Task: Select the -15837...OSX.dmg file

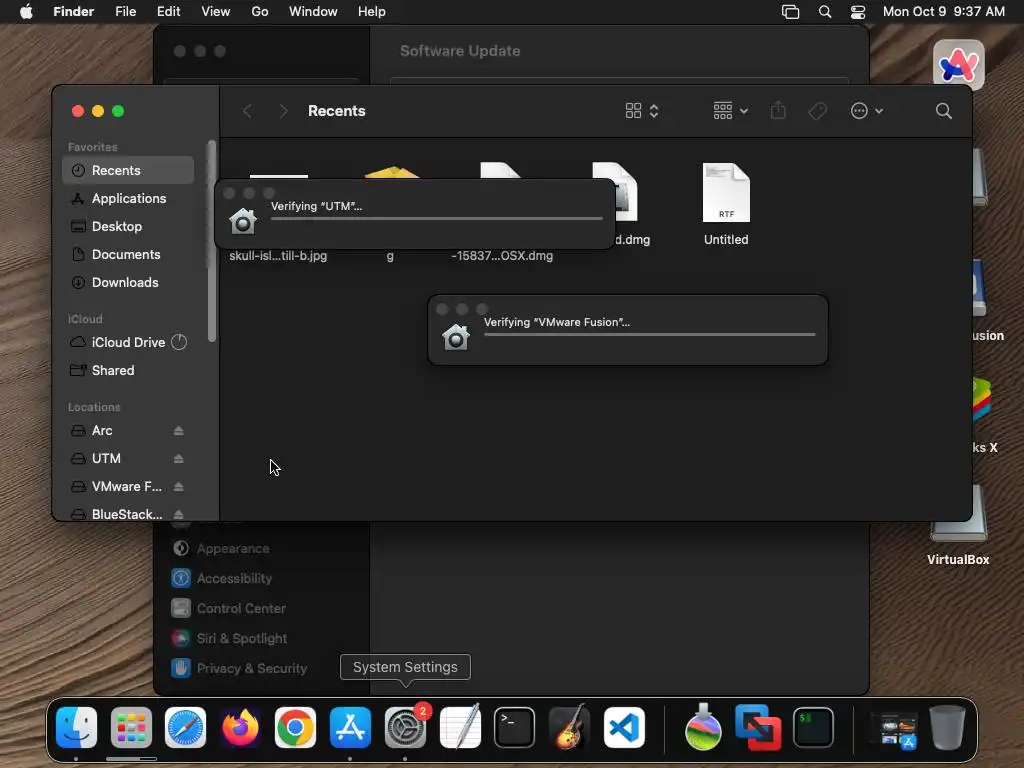Action: 502,256
